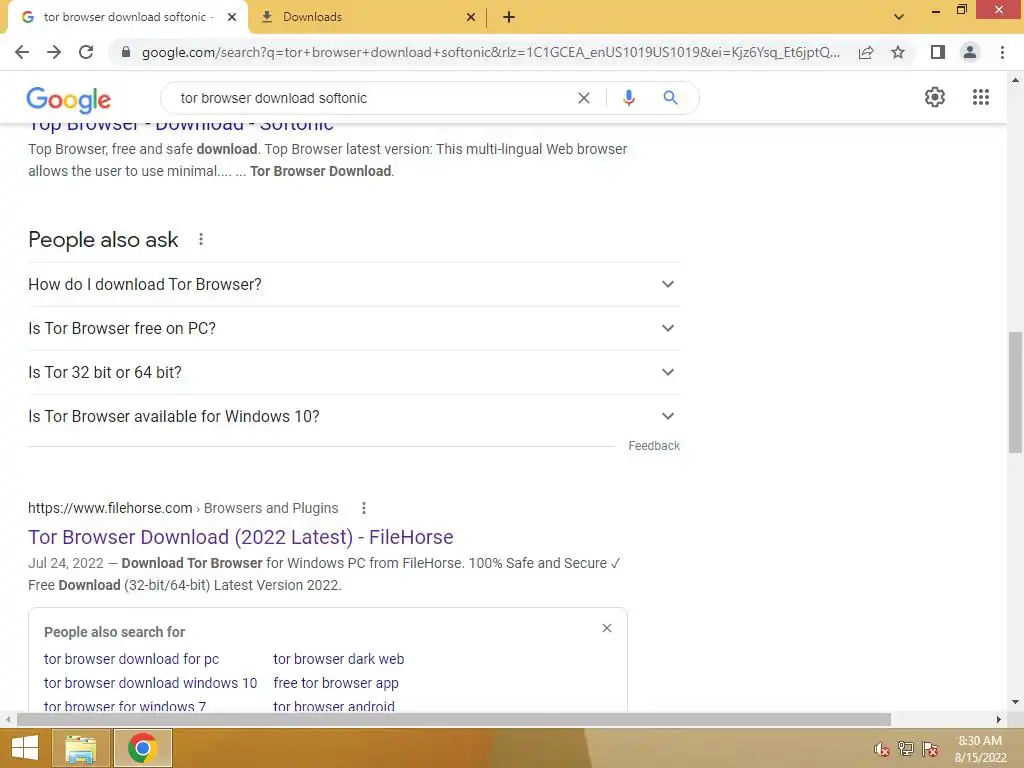Click the scroll right arrow
The width and height of the screenshot is (1024, 768).
(998, 719)
